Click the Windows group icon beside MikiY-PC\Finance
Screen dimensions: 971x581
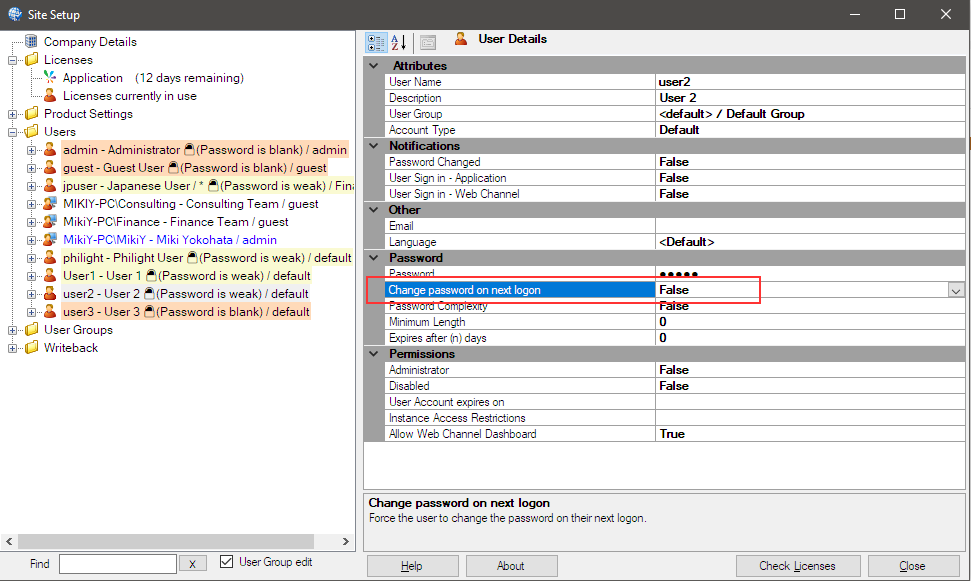50,221
